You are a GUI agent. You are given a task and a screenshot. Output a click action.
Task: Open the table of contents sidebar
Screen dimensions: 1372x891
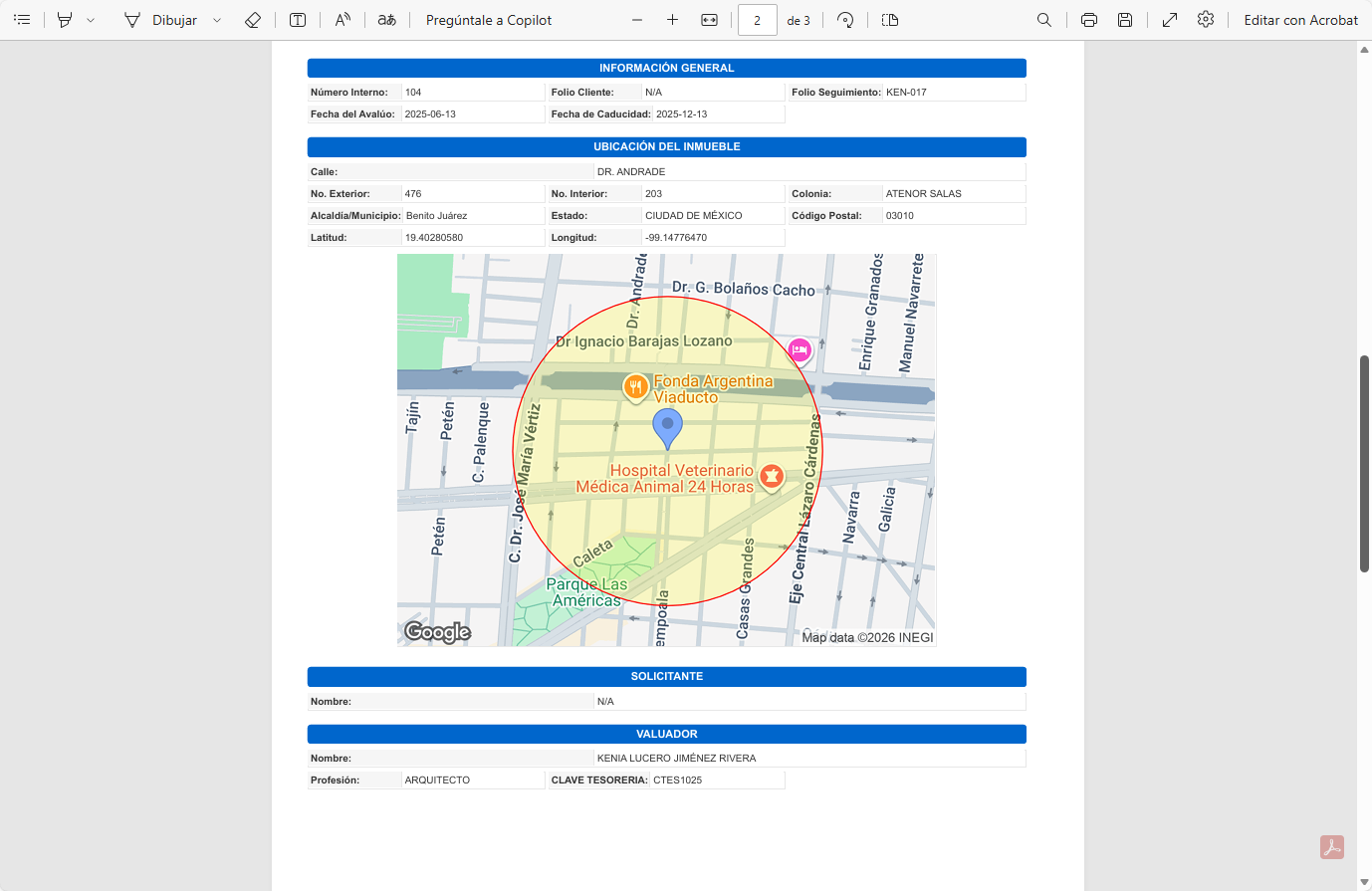22,20
